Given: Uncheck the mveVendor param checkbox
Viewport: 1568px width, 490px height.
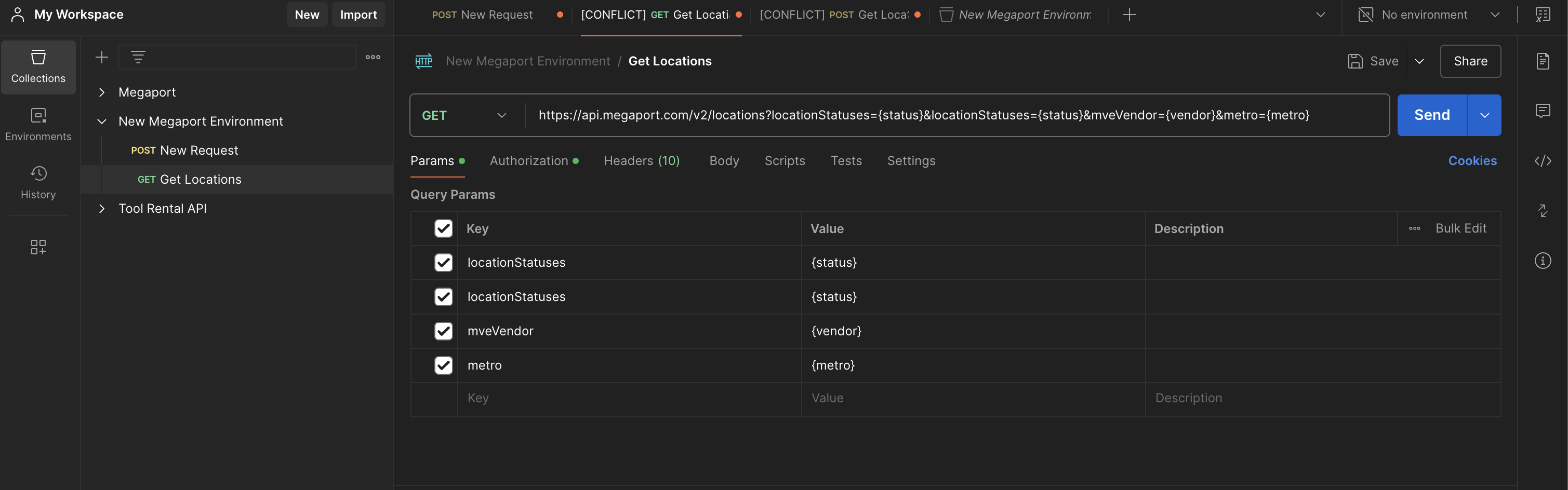Looking at the screenshot, I should click(443, 331).
